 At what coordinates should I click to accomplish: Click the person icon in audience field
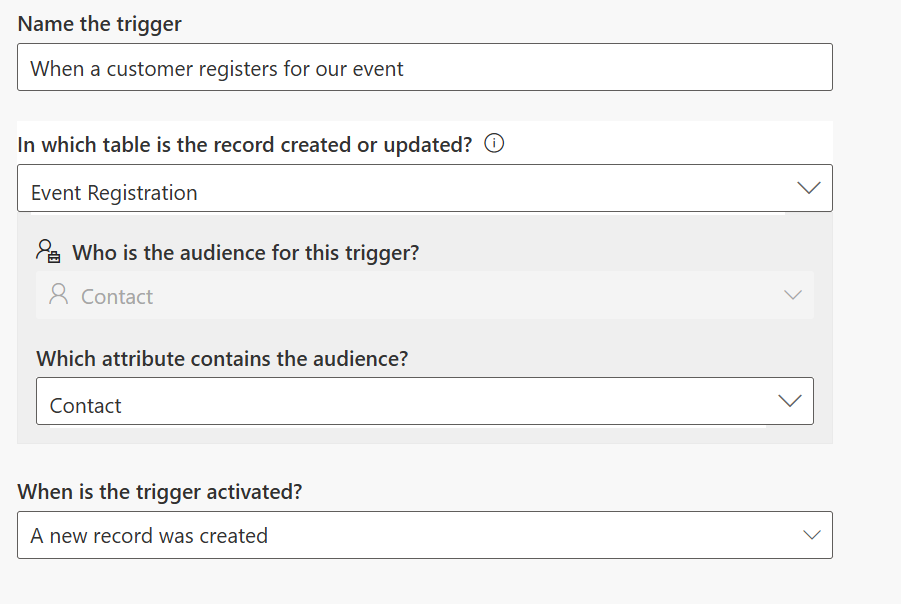59,295
